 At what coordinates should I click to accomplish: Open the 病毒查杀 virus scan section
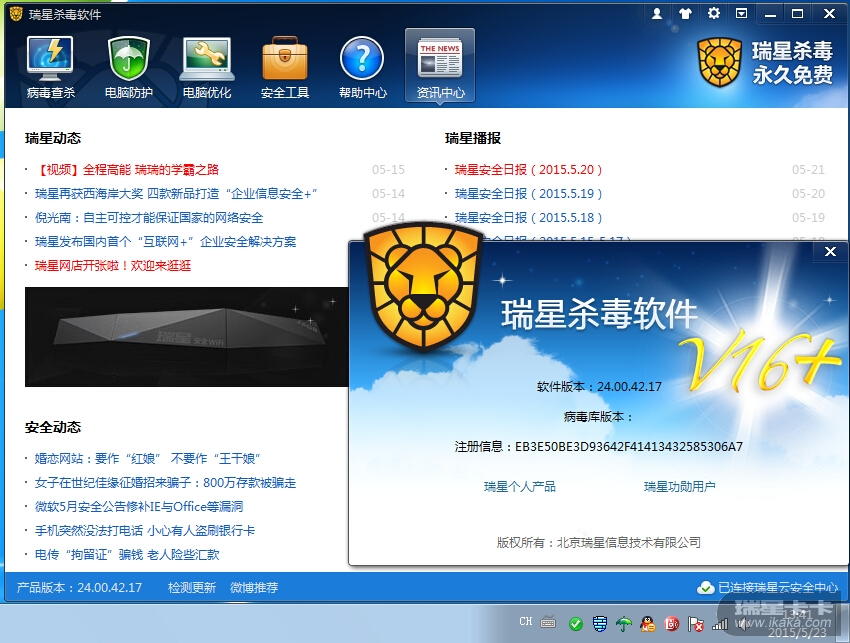coord(50,68)
